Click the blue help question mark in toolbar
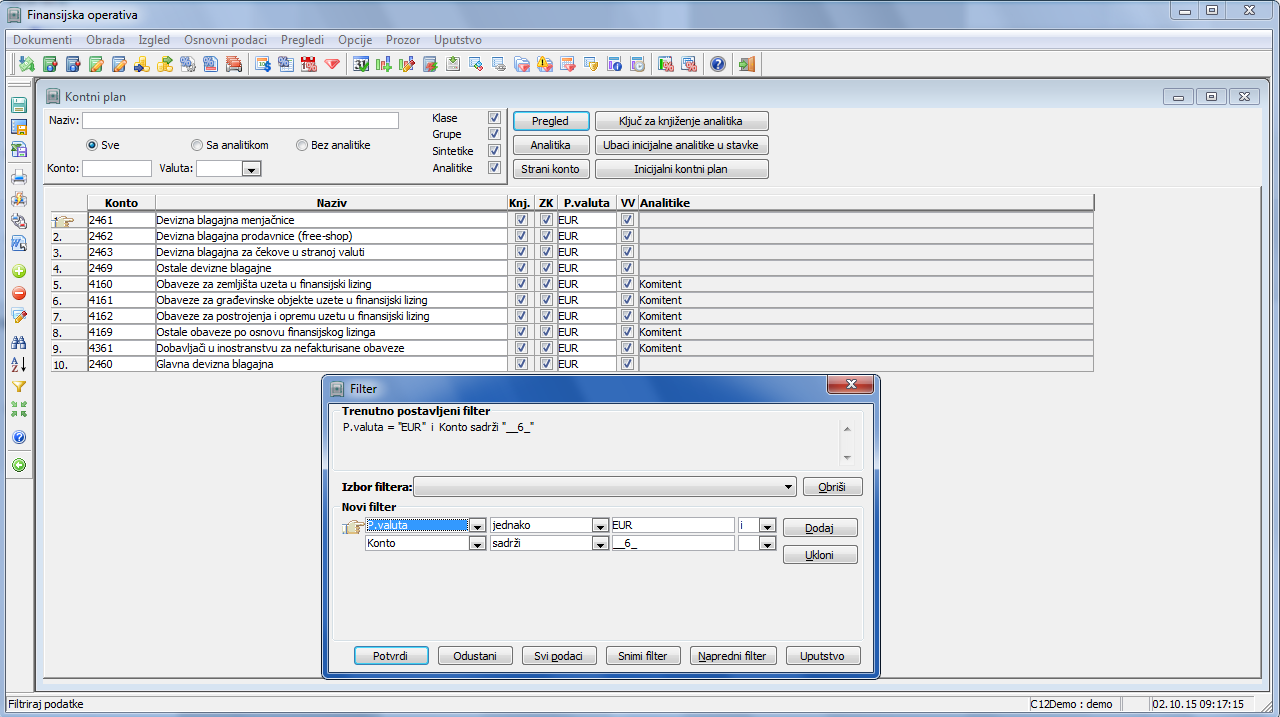The height and width of the screenshot is (717, 1280). coord(717,65)
